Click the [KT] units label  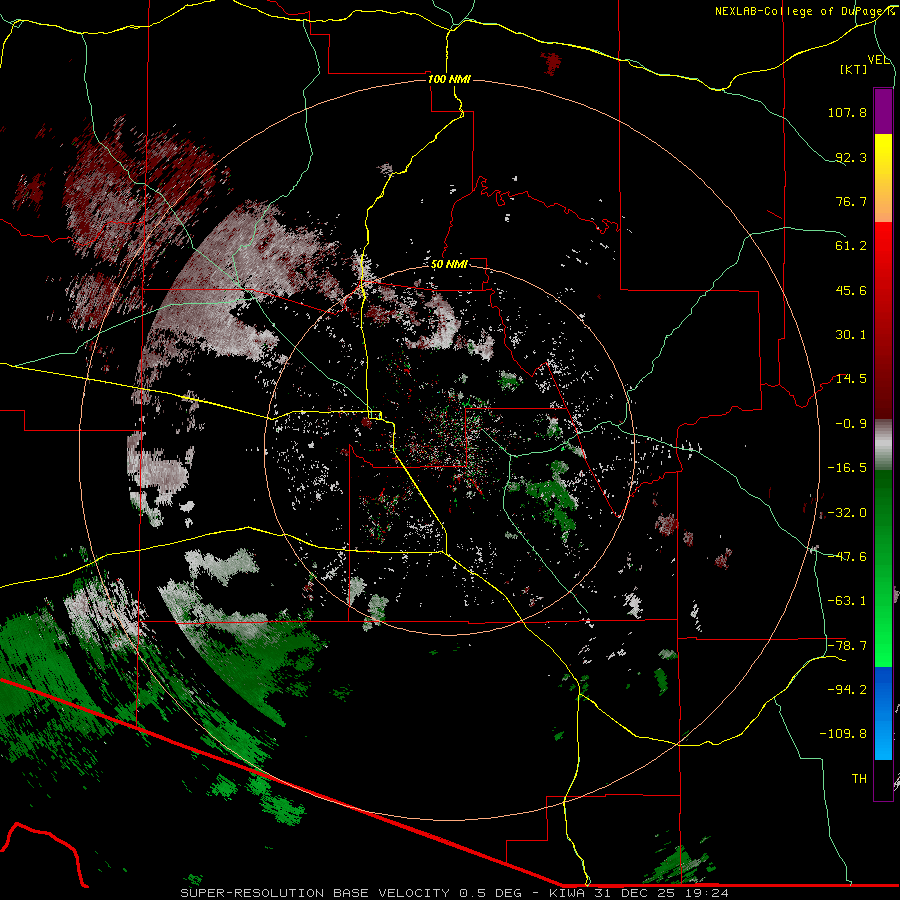click(x=854, y=69)
